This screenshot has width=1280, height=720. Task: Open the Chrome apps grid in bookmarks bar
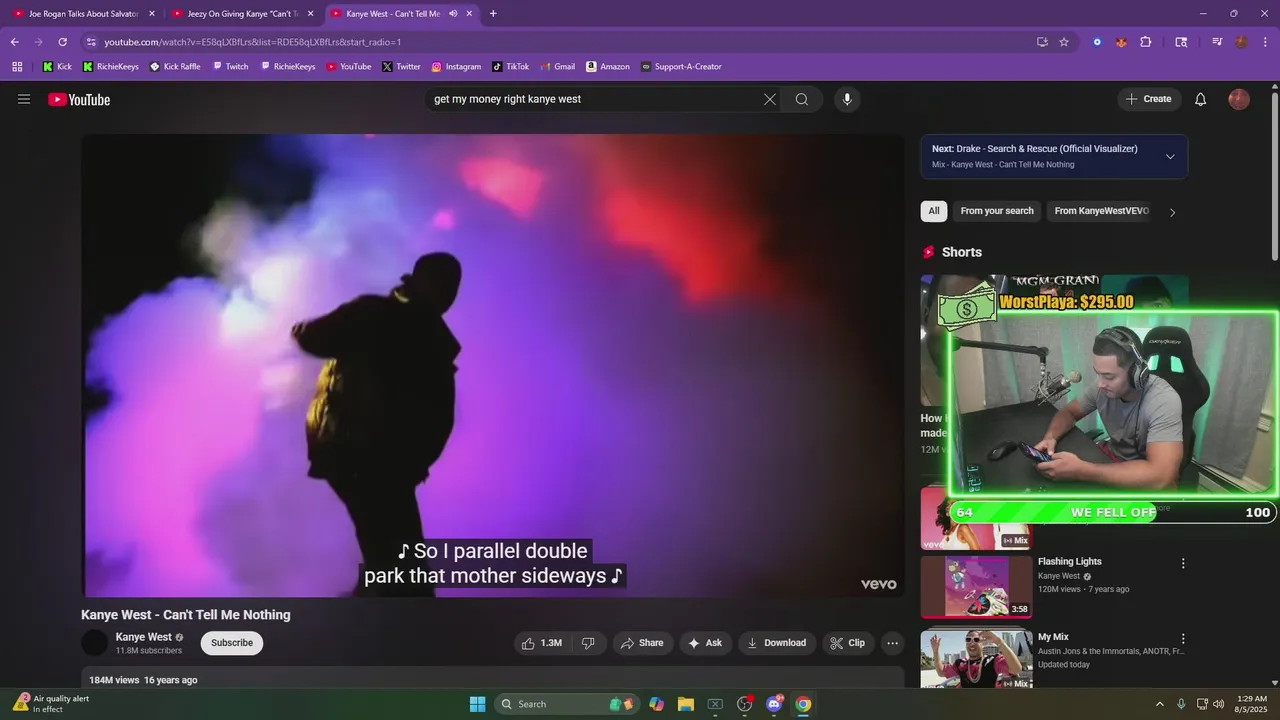point(17,67)
